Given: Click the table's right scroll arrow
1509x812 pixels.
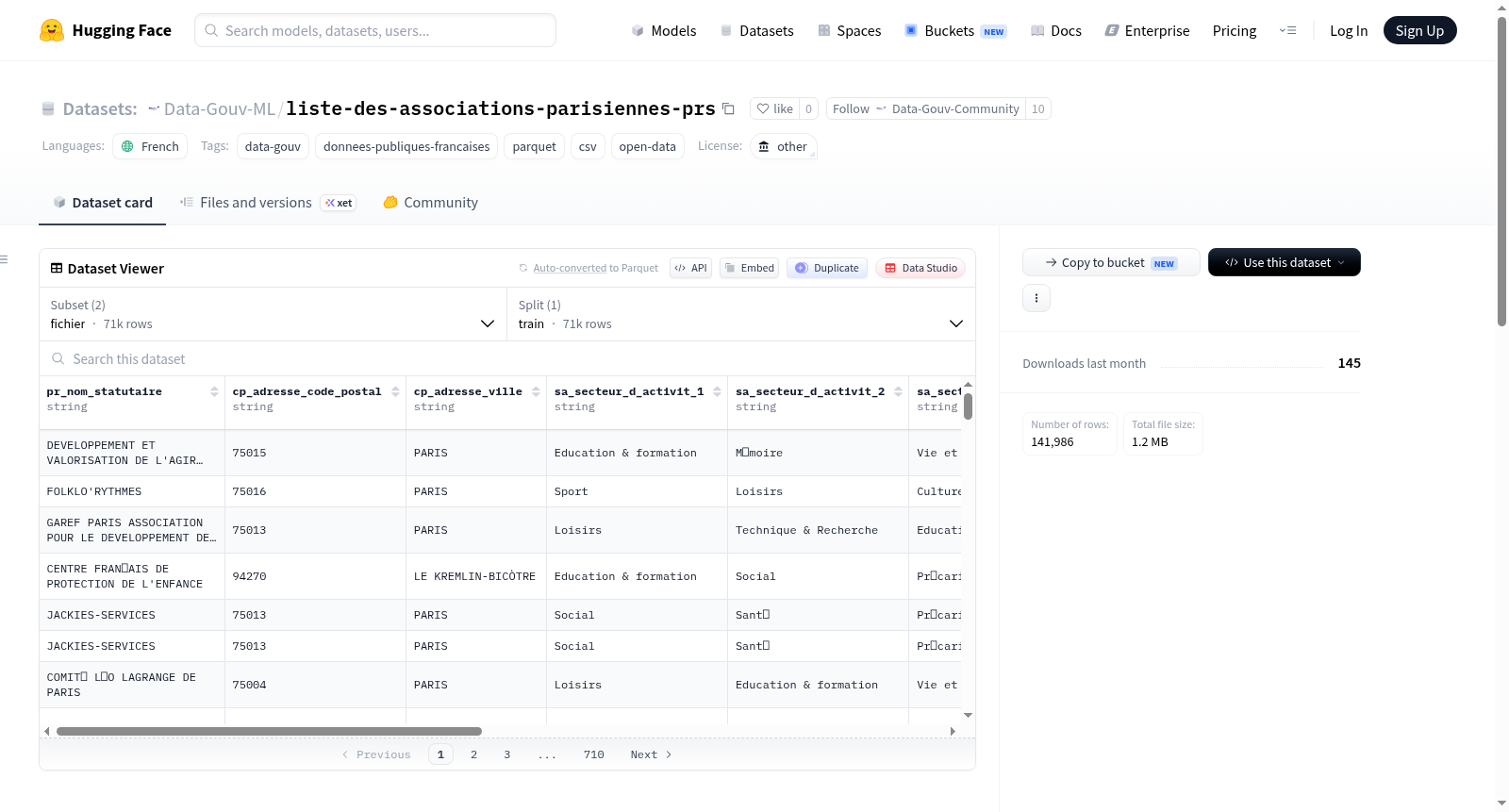Looking at the screenshot, I should point(953,731).
